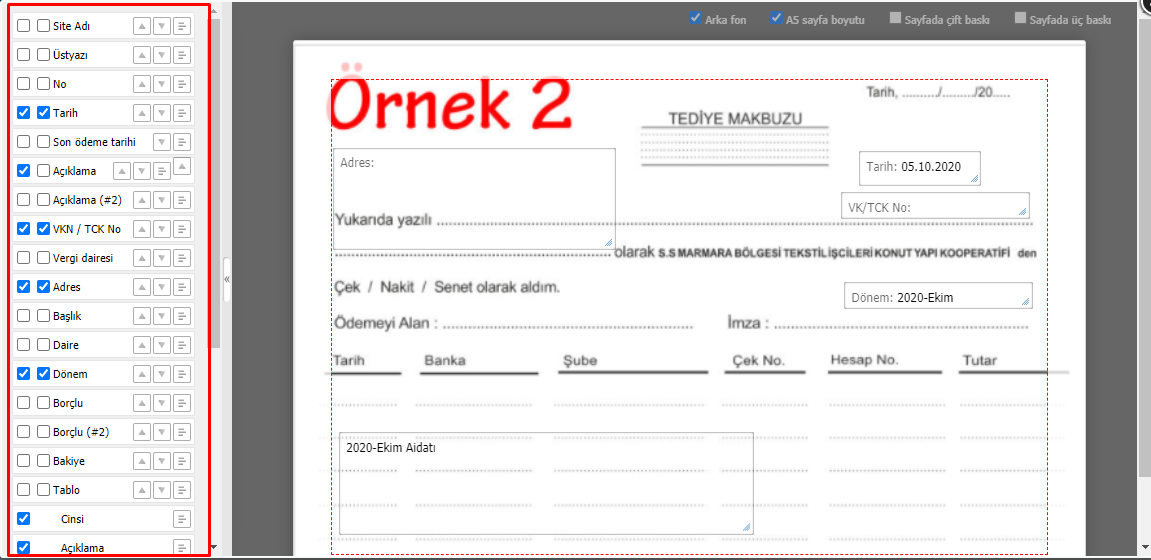Move the Tarih field down in the list
Image resolution: width=1151 pixels, height=560 pixels.
click(162, 113)
